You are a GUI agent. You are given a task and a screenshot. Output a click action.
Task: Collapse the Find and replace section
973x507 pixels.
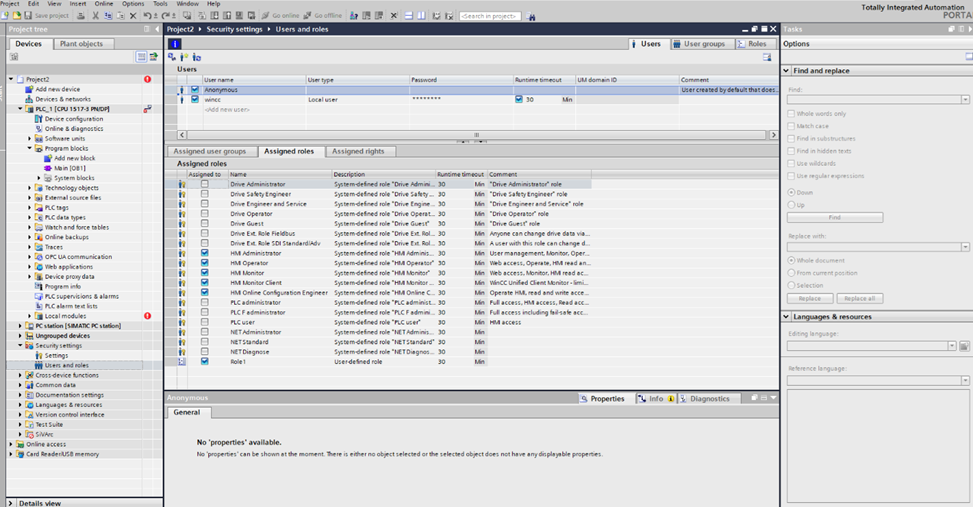[786, 71]
